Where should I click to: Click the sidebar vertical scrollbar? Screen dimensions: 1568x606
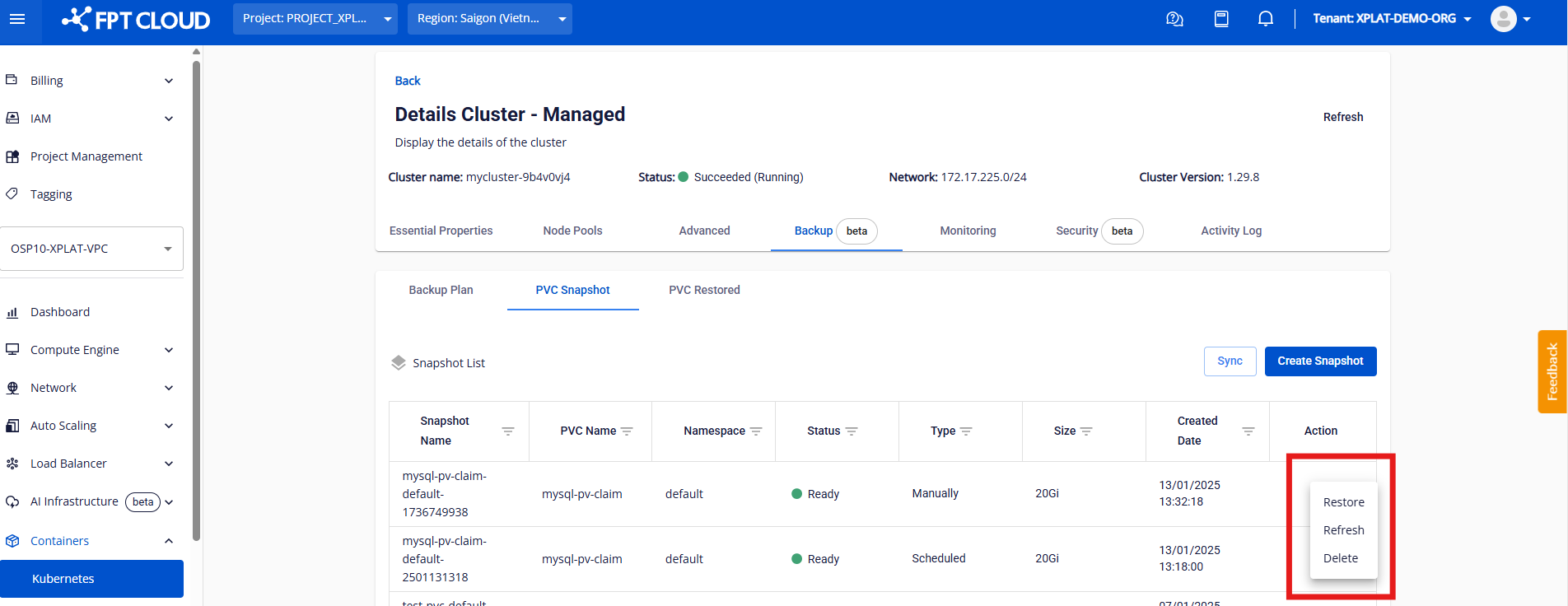point(196,296)
